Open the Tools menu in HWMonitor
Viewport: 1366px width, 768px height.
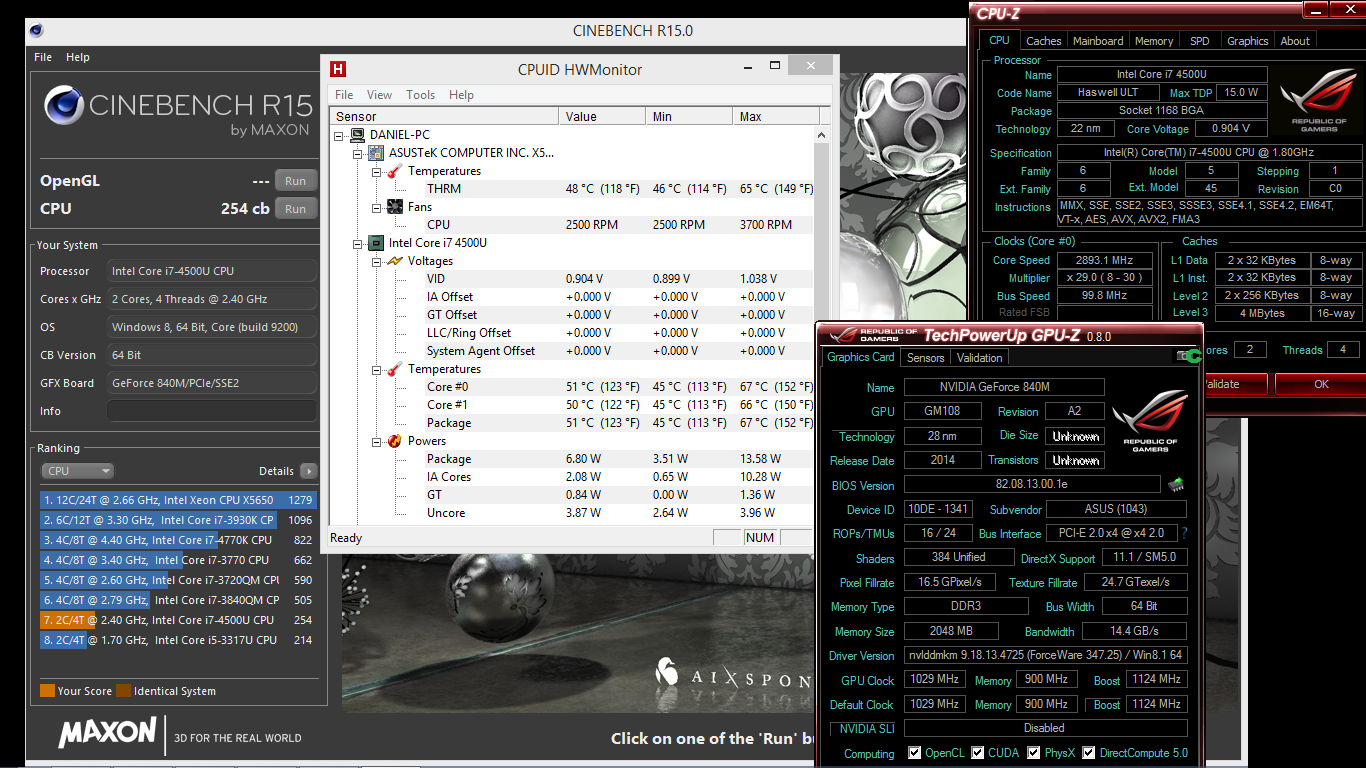(420, 95)
